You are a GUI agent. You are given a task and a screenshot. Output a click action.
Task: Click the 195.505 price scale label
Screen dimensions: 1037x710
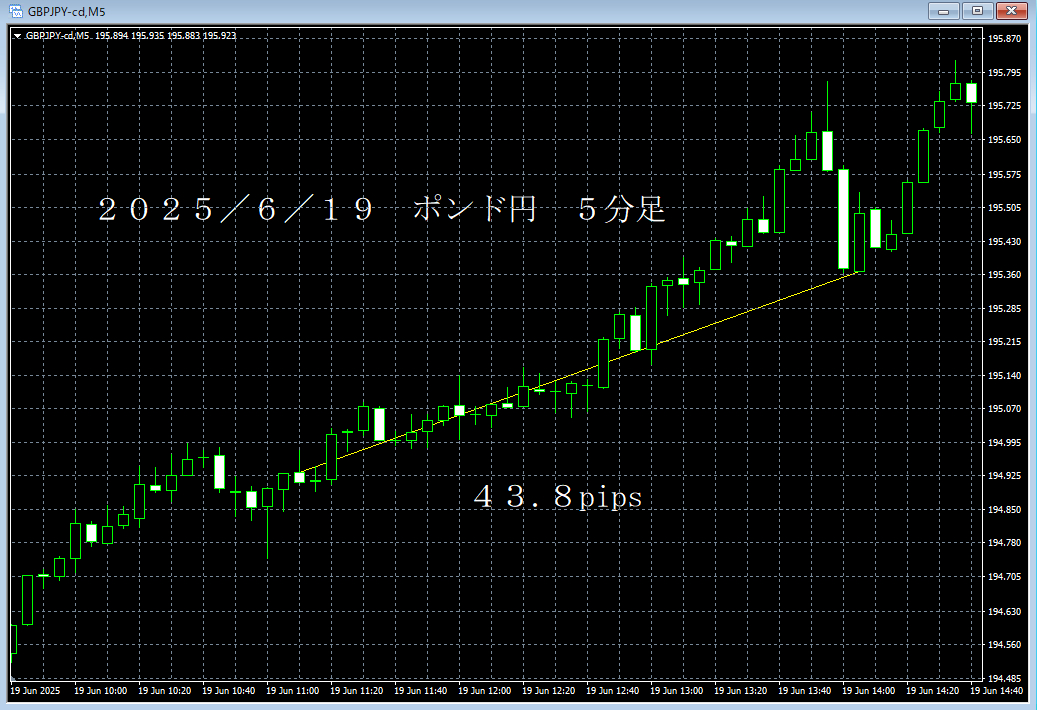click(1004, 208)
